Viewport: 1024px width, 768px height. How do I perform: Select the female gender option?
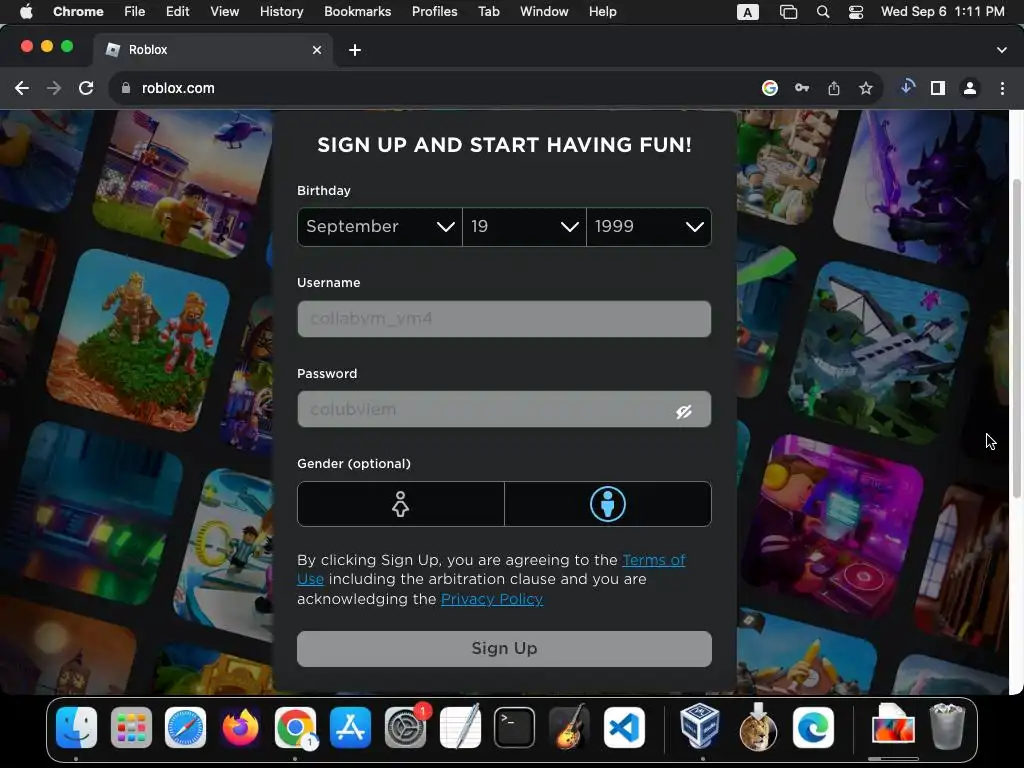click(400, 504)
